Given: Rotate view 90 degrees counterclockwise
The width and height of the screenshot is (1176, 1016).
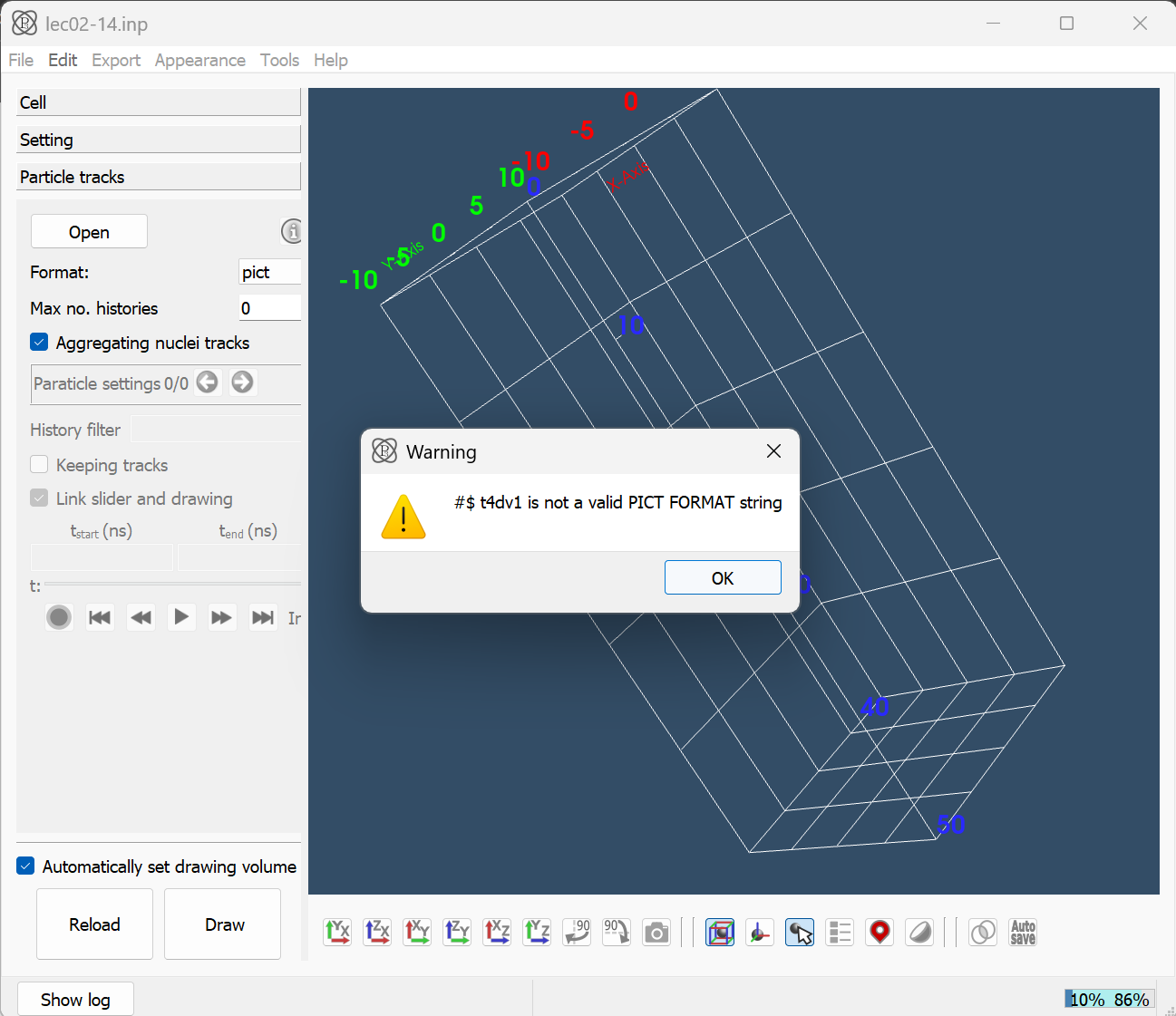Looking at the screenshot, I should point(577,932).
